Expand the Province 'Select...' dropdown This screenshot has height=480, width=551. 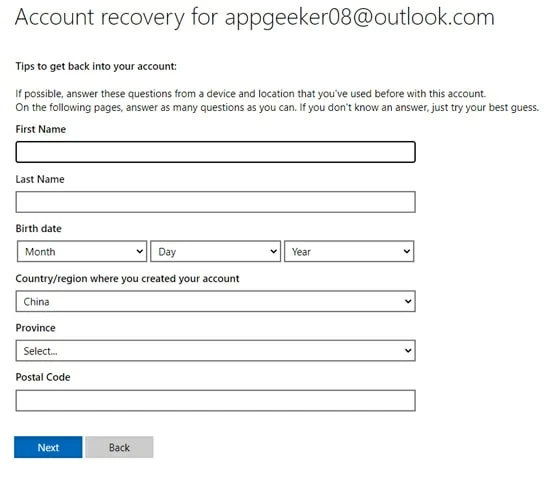coord(215,351)
